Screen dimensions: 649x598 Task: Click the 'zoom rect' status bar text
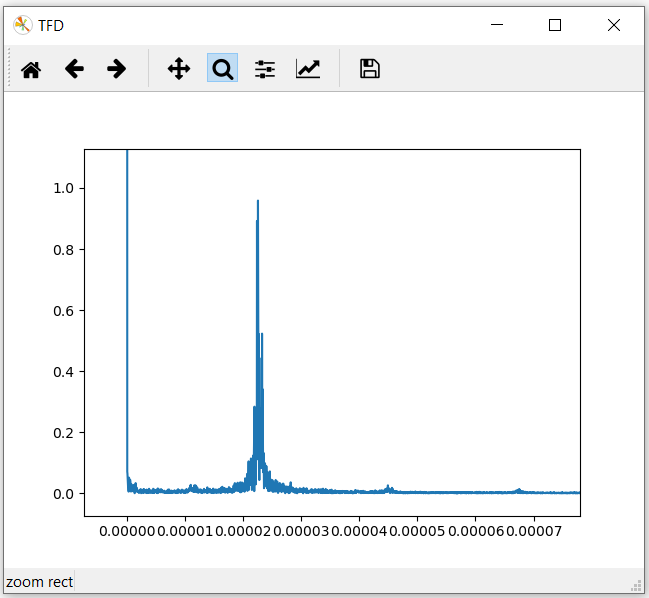click(39, 582)
